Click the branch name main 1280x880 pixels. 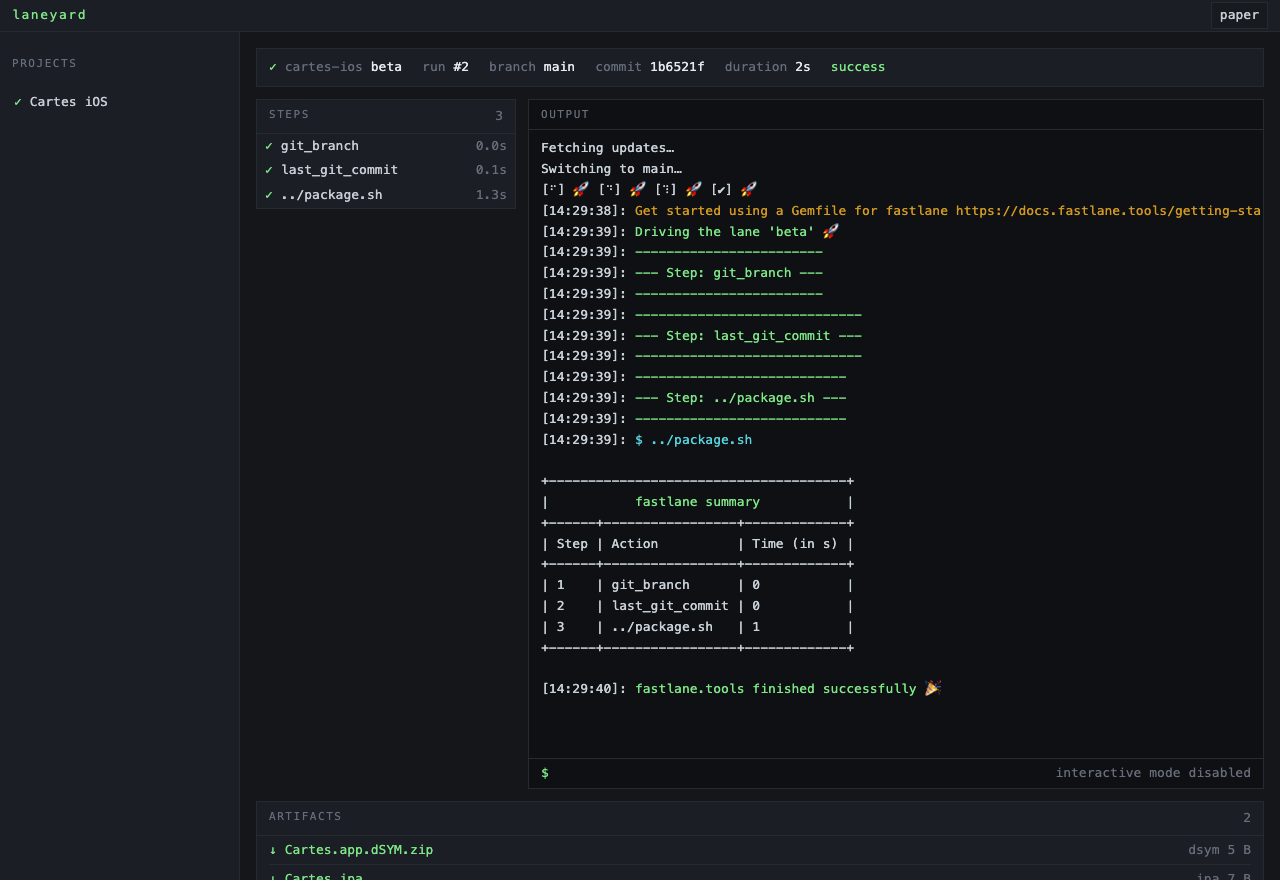coord(559,67)
